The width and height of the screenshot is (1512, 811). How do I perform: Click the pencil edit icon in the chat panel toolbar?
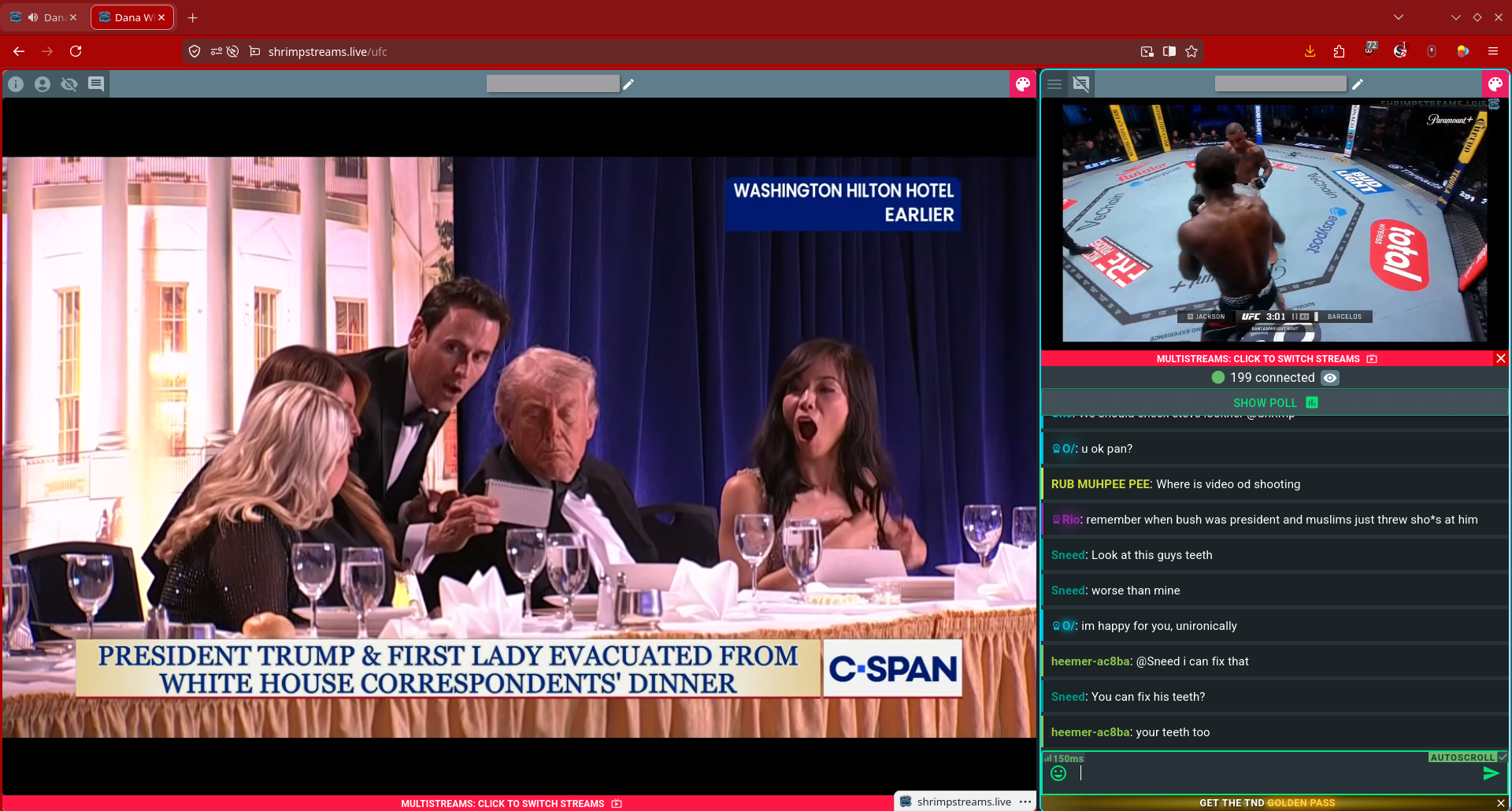click(1358, 84)
